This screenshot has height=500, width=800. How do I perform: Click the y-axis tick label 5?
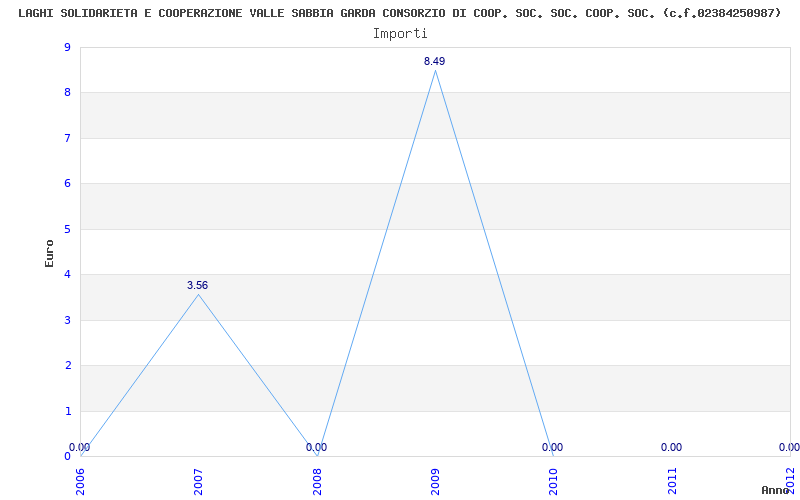67,230
